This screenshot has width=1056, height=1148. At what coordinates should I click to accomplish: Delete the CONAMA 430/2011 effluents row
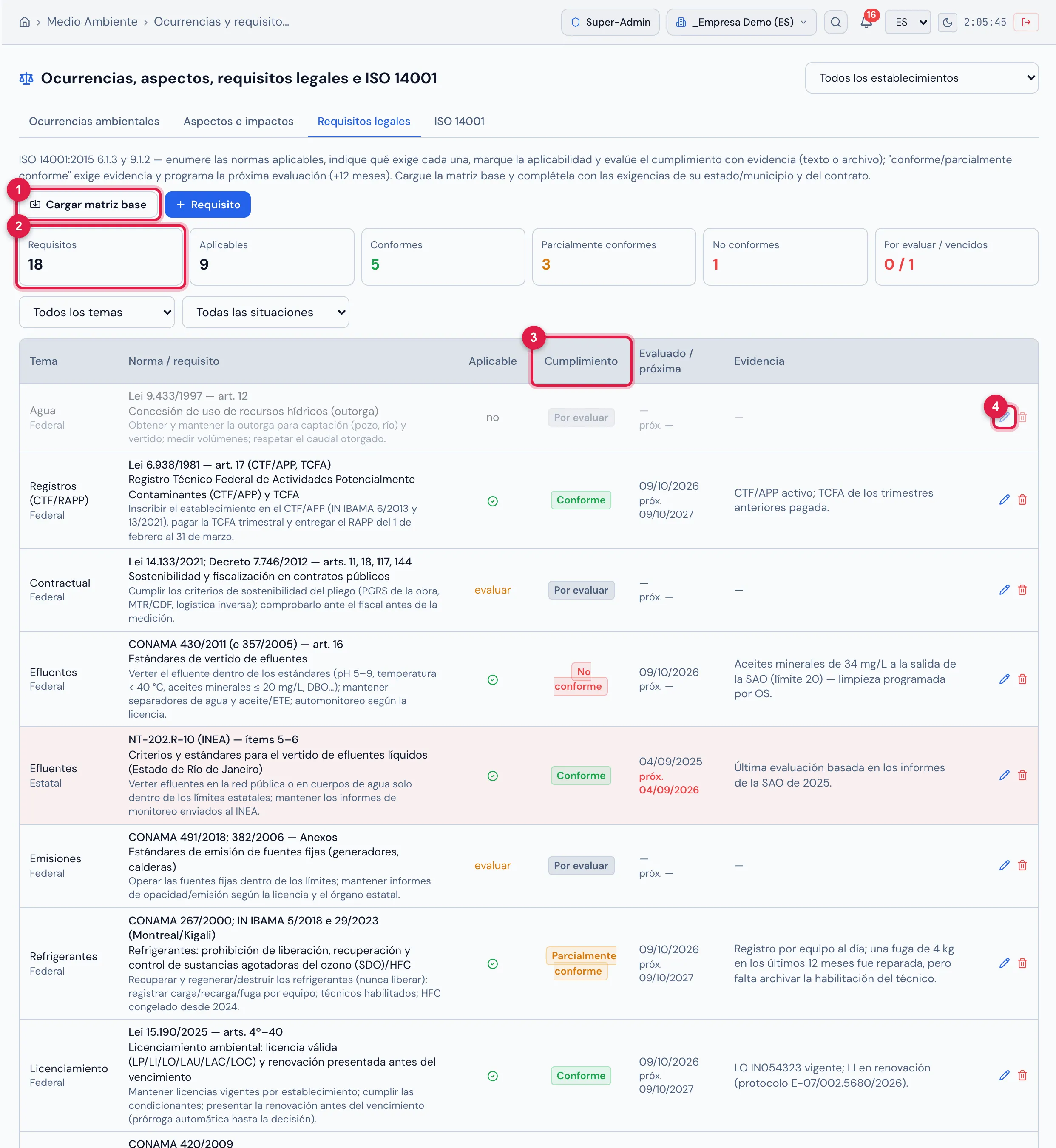(1022, 679)
